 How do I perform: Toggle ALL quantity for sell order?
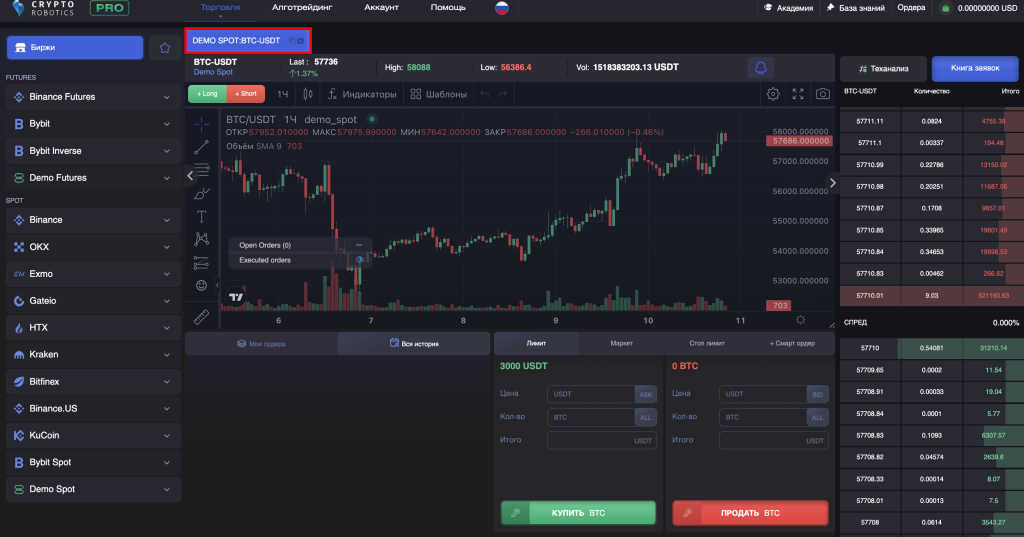click(x=818, y=417)
